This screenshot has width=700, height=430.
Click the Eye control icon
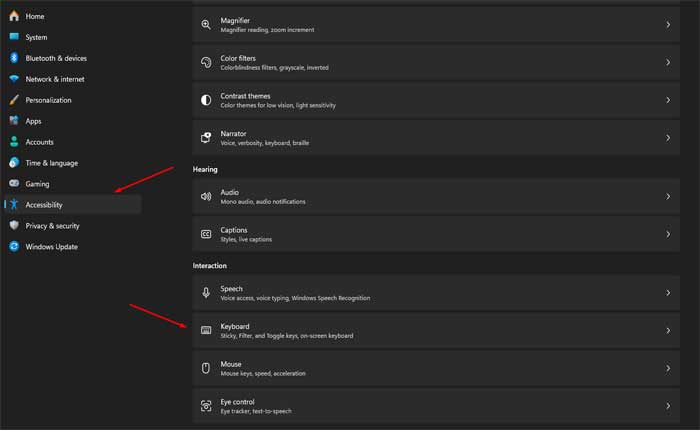206,406
